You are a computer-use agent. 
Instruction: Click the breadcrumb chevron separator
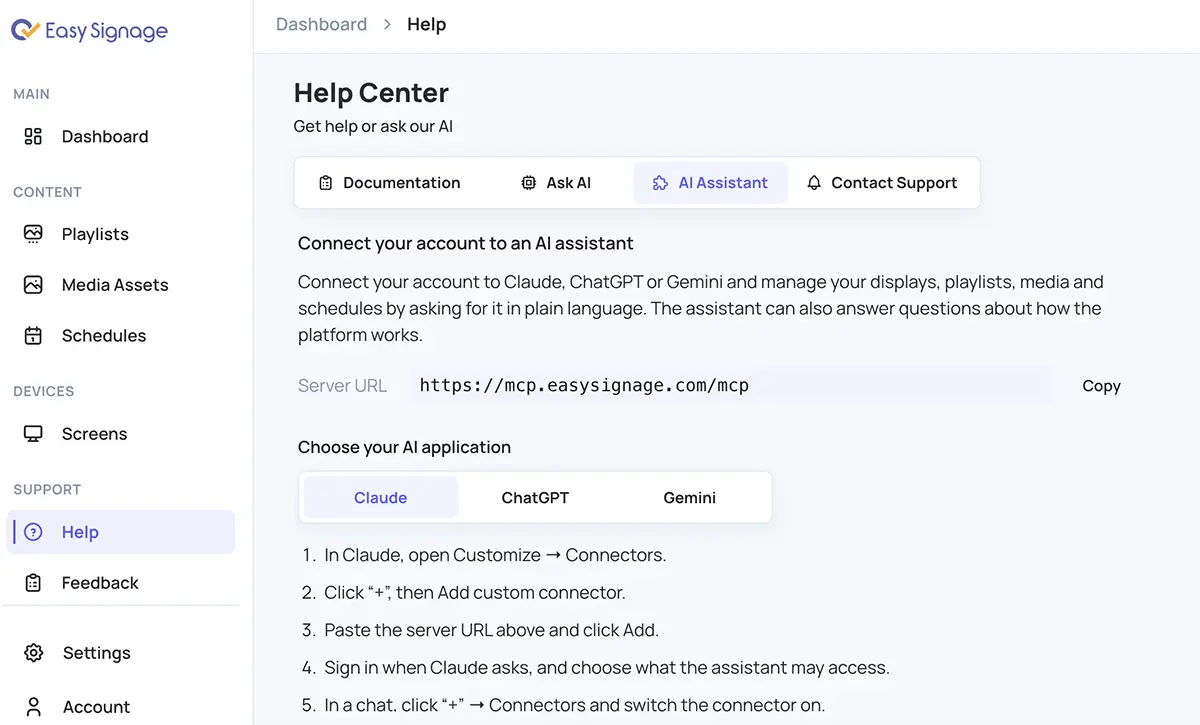coord(387,25)
